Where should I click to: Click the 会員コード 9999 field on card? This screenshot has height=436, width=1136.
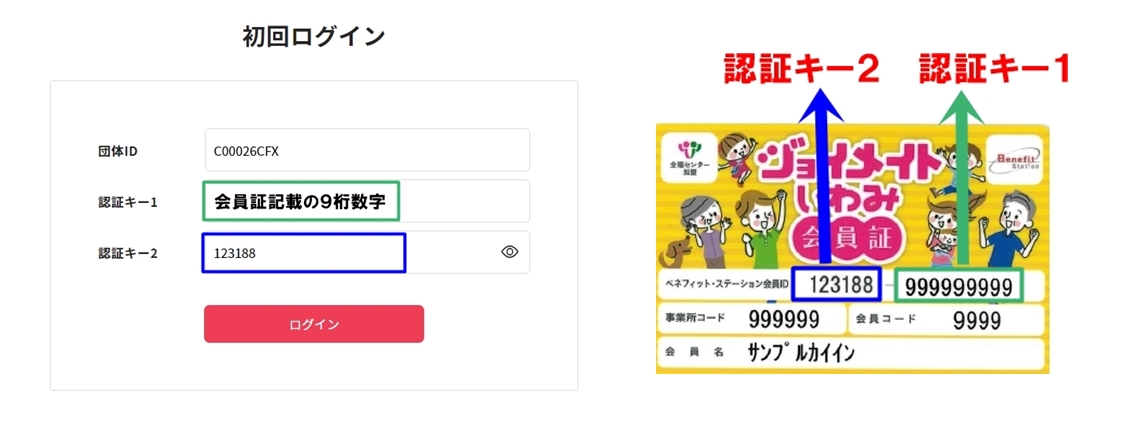coord(945,319)
